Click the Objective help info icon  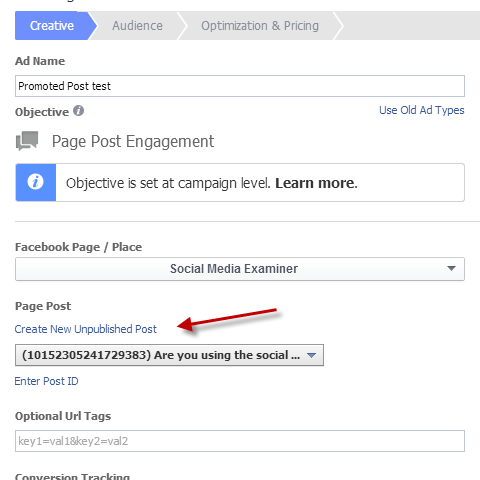coord(79,110)
